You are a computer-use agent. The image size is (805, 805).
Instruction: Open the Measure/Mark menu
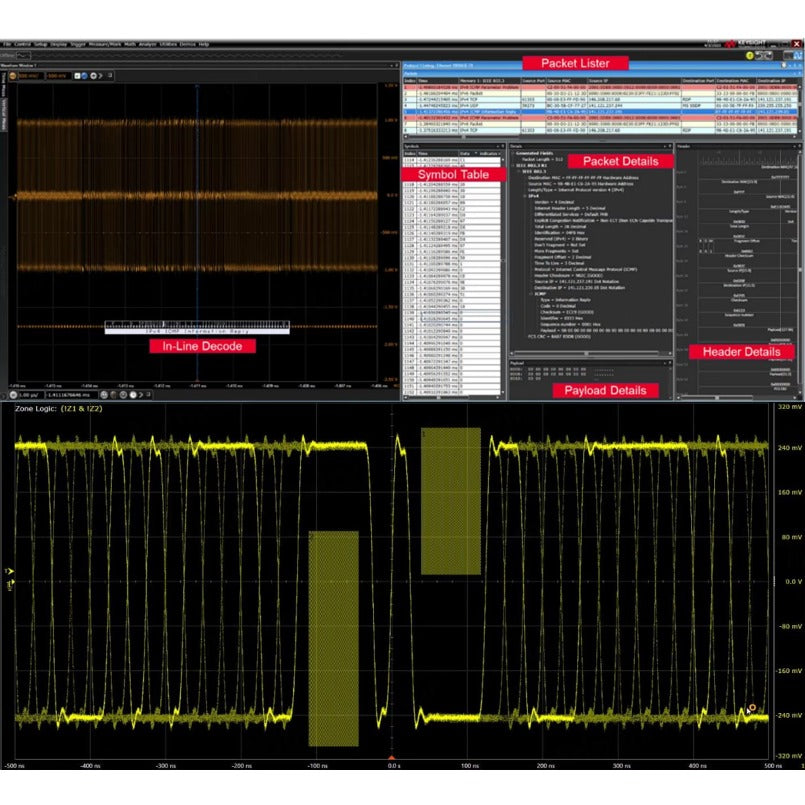click(105, 44)
